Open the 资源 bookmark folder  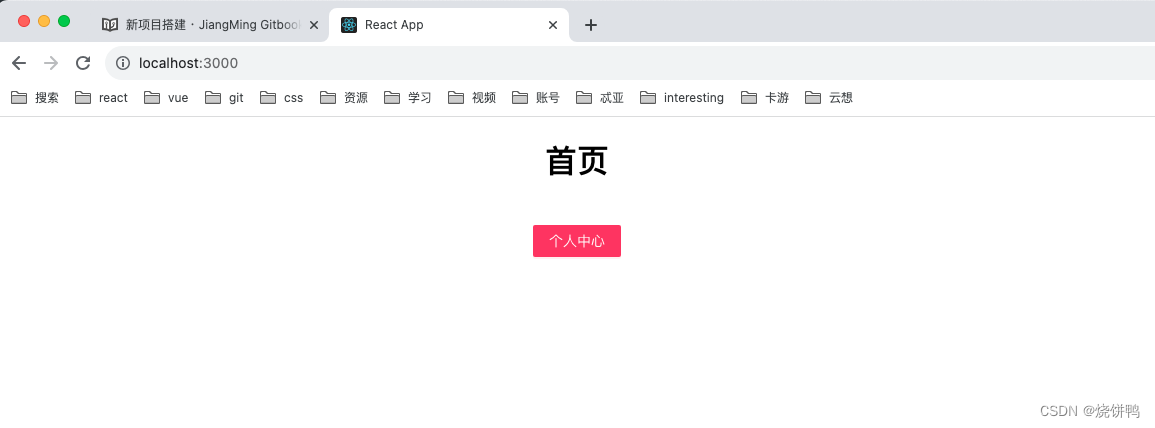(344, 98)
